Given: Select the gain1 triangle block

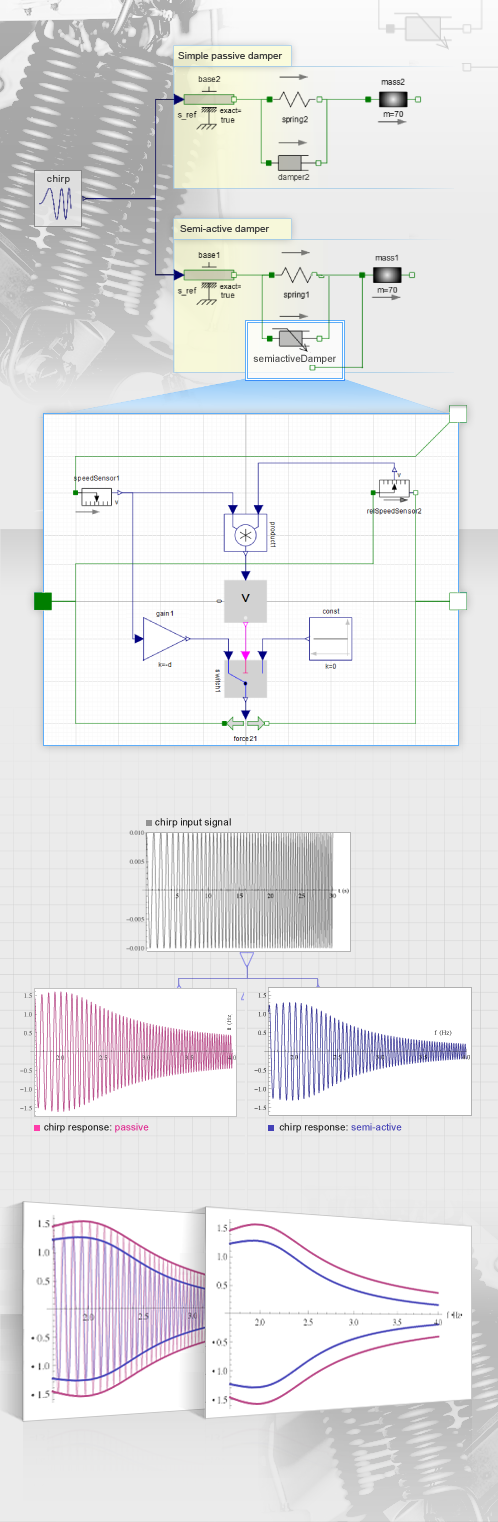Looking at the screenshot, I should click(166, 638).
